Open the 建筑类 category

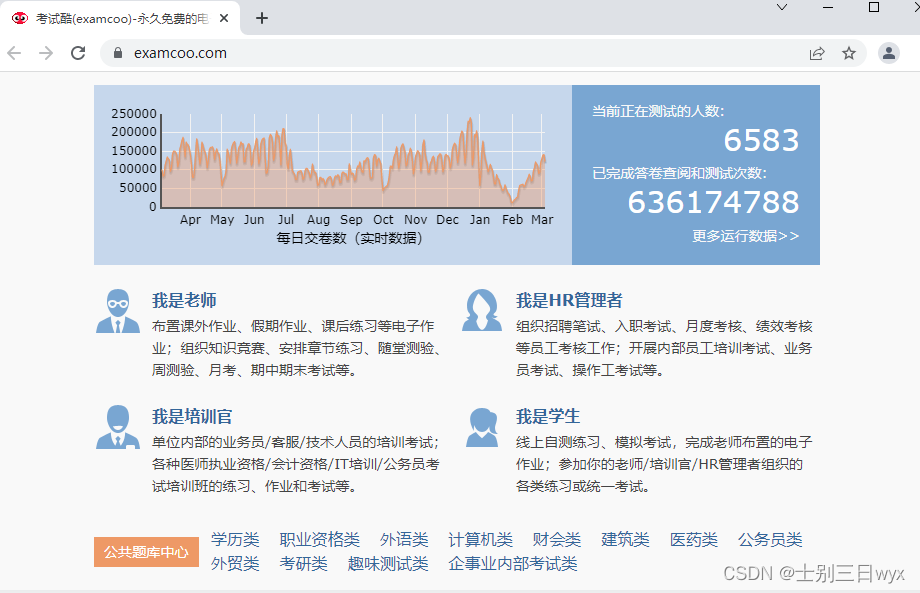click(625, 539)
